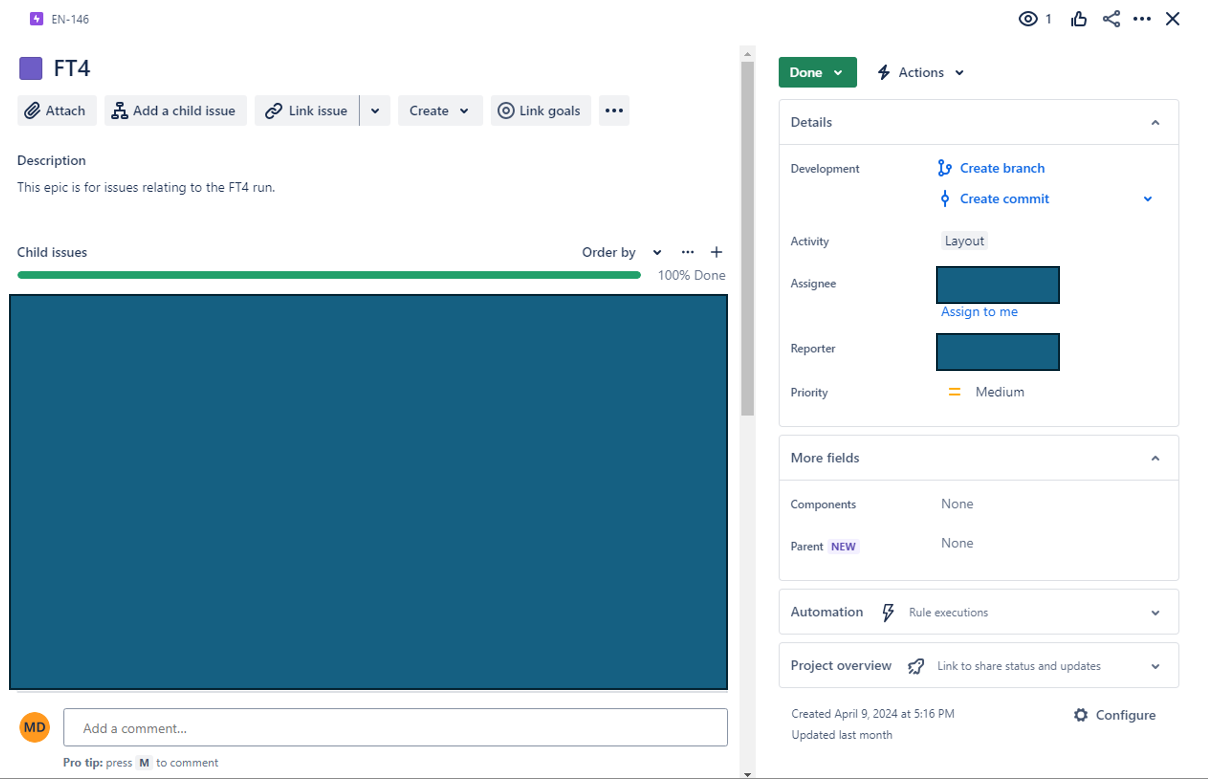Click the vertical scrollbar thumb
The image size is (1208, 779).
[x=747, y=238]
